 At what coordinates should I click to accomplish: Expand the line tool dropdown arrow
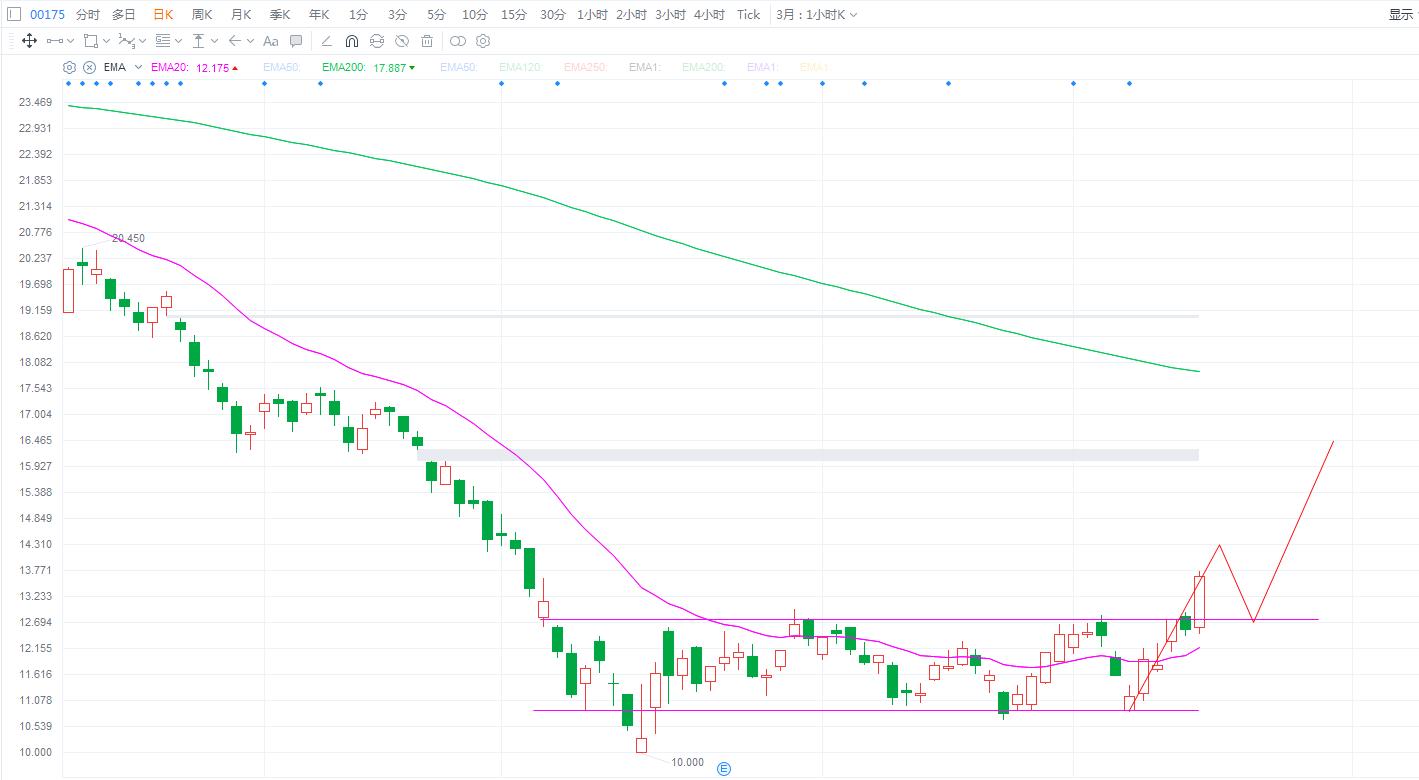(70, 41)
